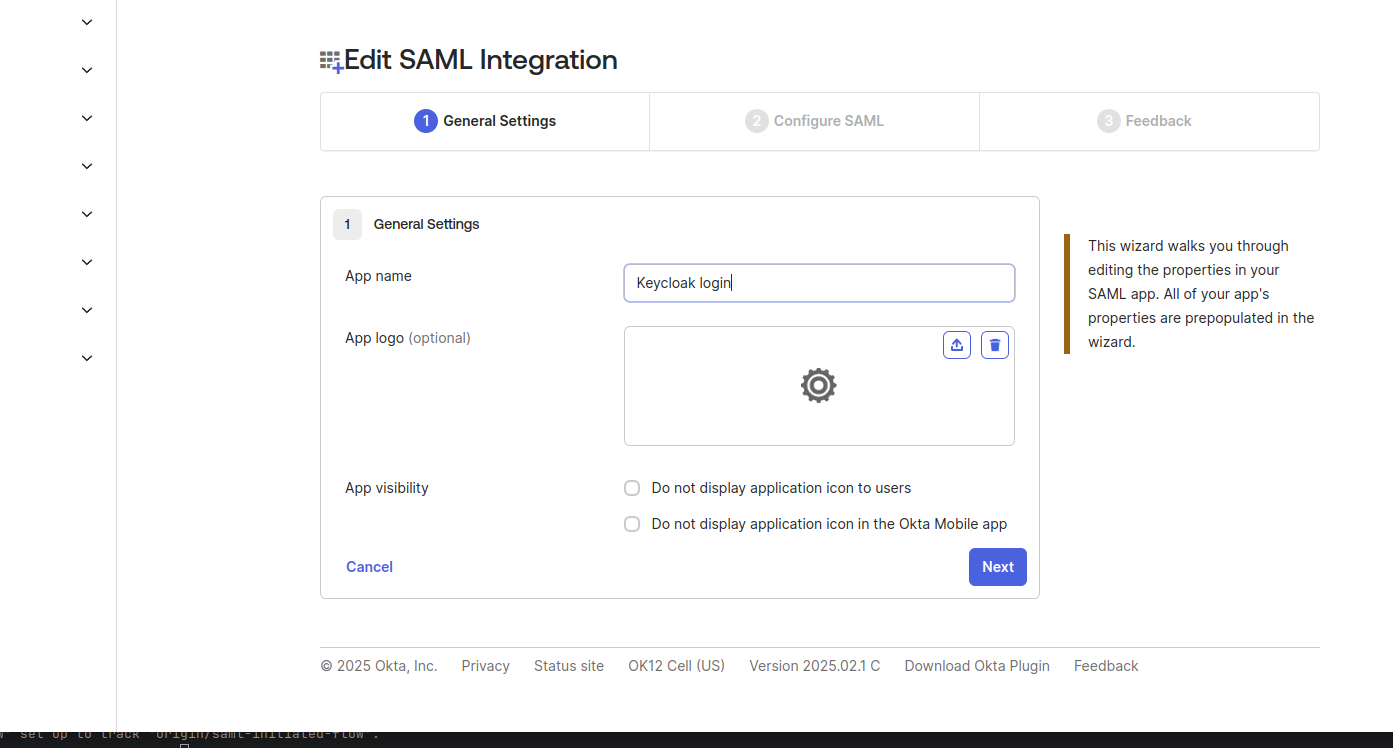The height and width of the screenshot is (748, 1393).
Task: Click Download Okta Plugin link
Action: (x=976, y=665)
